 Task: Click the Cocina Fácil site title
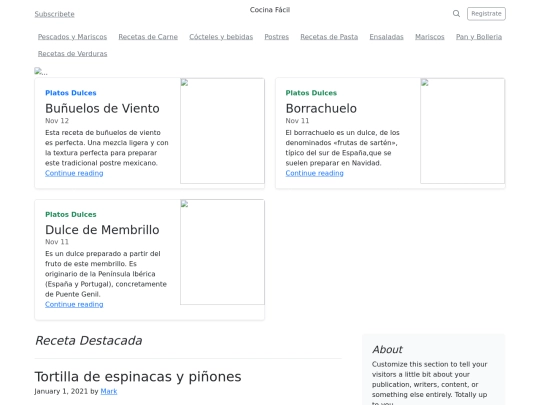tap(270, 10)
